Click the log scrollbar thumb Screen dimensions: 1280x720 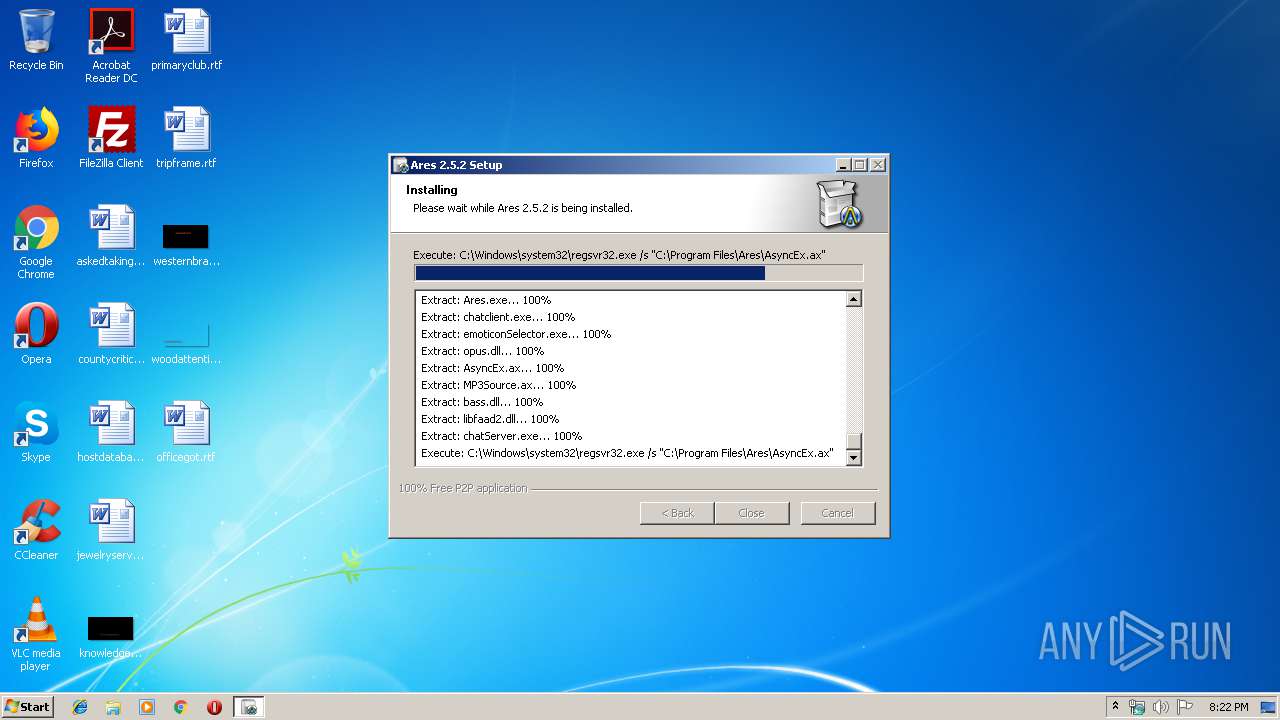pos(853,442)
